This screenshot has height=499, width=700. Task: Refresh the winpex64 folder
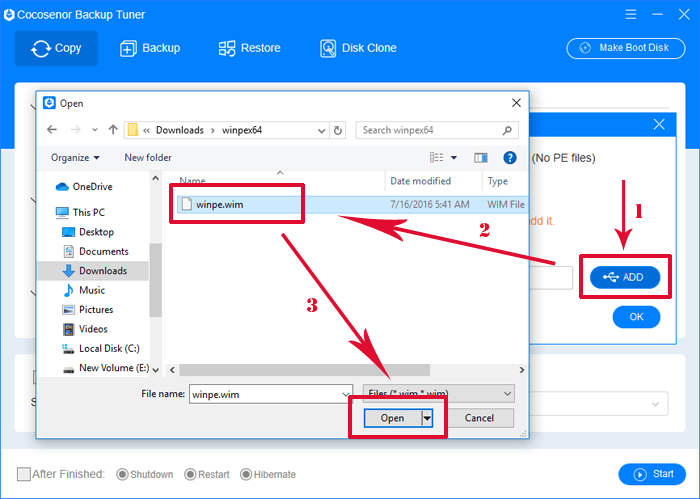coord(338,130)
